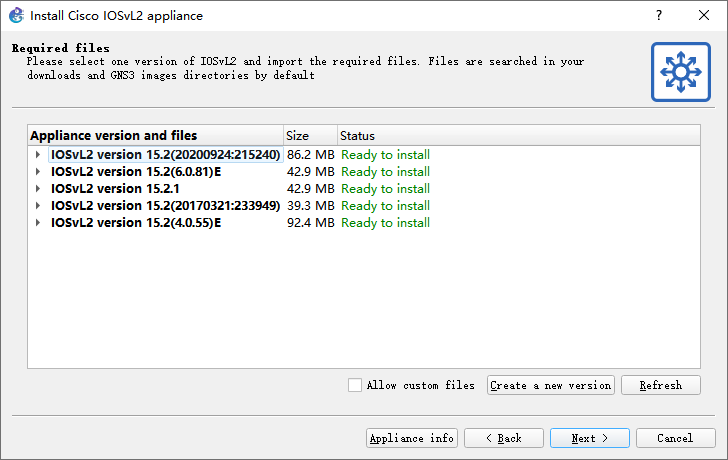Viewport: 728px width, 460px height.
Task: Expand IOSvL2 version 15.2(20200924:215240) row
Action: point(38,155)
